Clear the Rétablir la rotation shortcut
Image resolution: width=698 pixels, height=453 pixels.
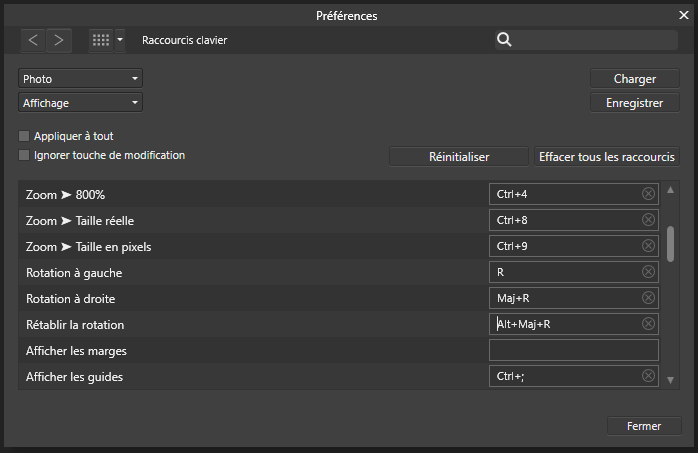[648, 324]
